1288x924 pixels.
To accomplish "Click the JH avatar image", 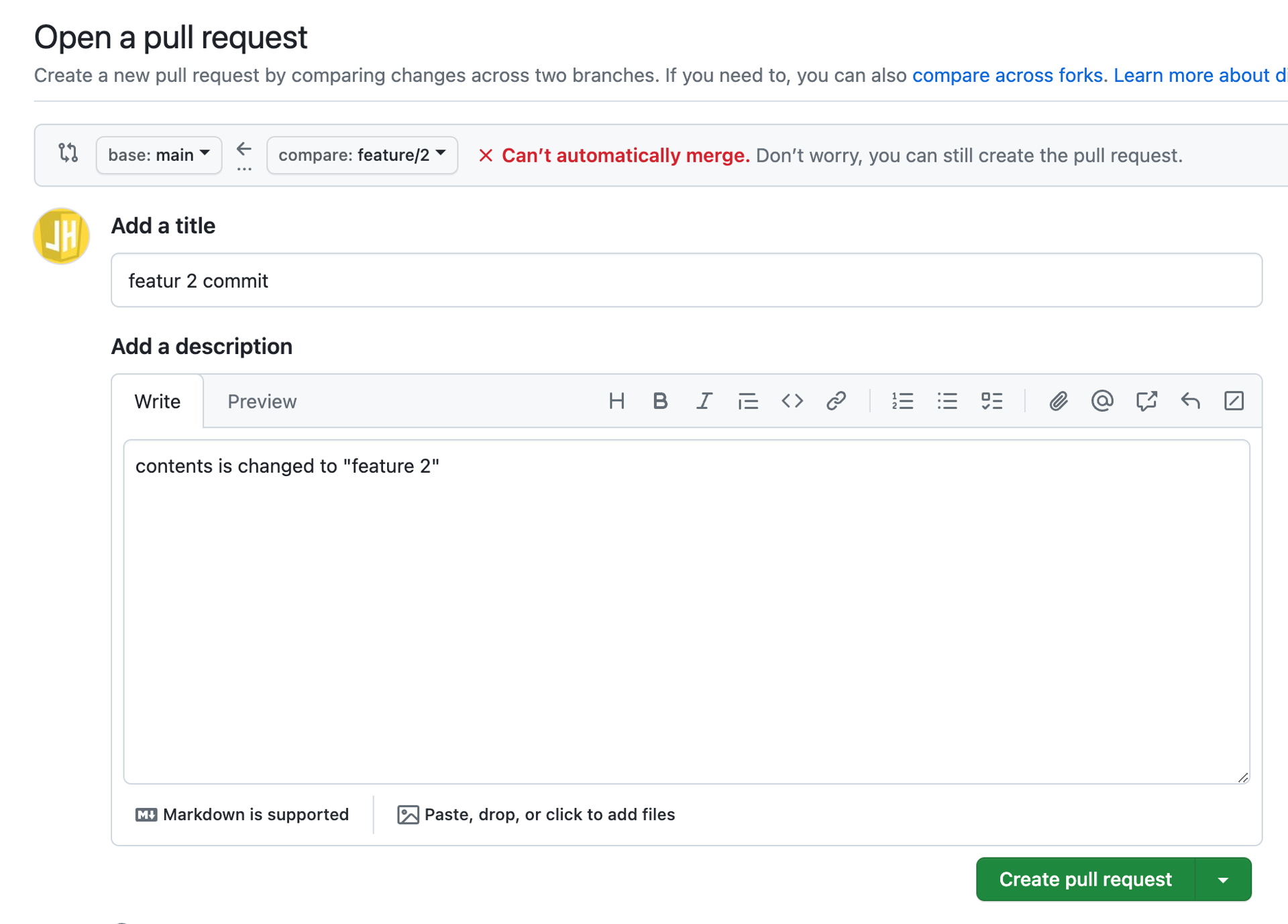I will tap(61, 236).
